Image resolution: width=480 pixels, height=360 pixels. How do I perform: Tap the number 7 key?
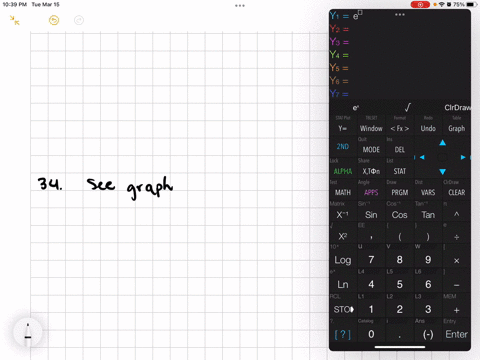click(x=371, y=260)
